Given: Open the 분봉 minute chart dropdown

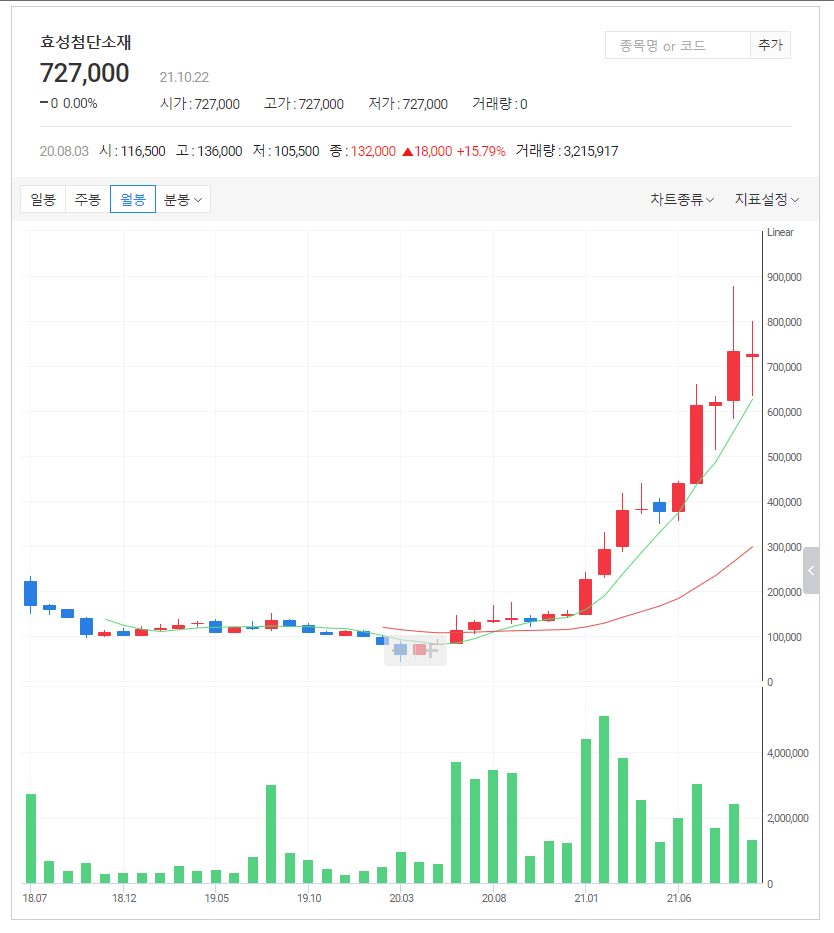Looking at the screenshot, I should click(x=183, y=199).
